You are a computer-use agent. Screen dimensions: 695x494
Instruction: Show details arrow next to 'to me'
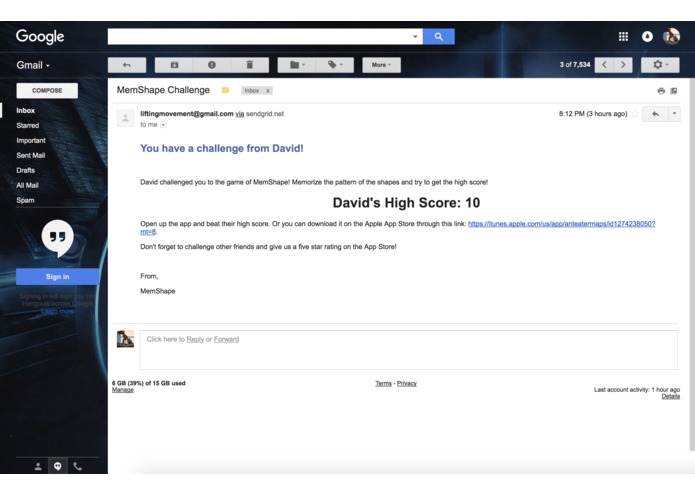coord(163,125)
